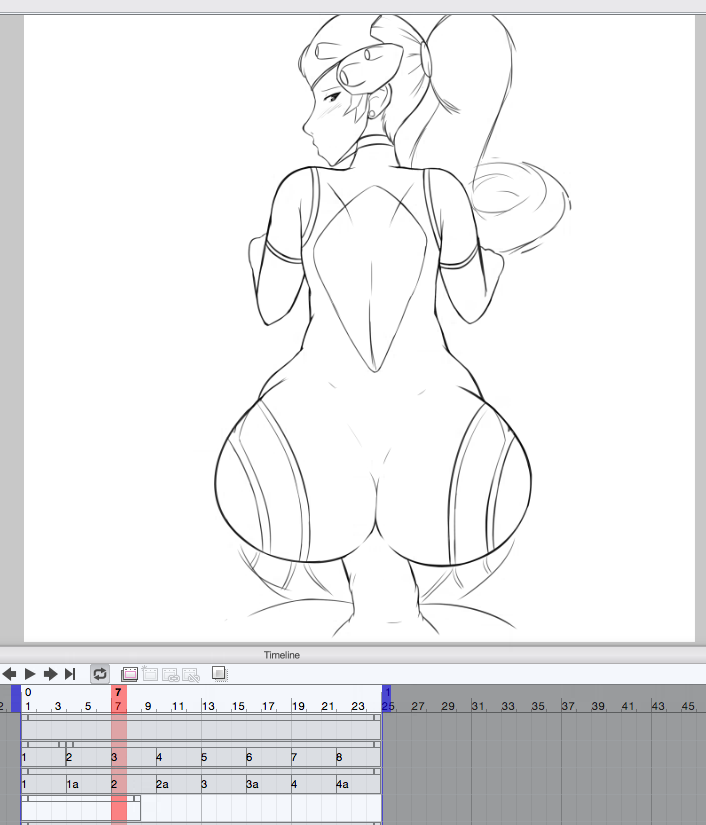Viewport: 706px width, 825px height.
Task: Select frame 3 on the ruler
Action: coord(58,706)
